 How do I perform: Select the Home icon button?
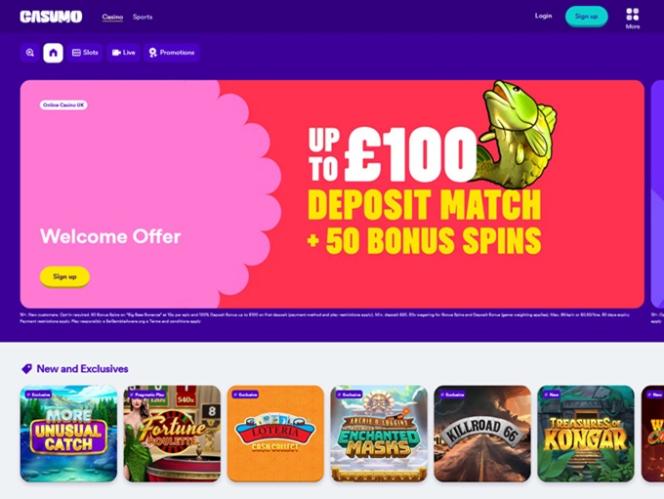tap(53, 53)
